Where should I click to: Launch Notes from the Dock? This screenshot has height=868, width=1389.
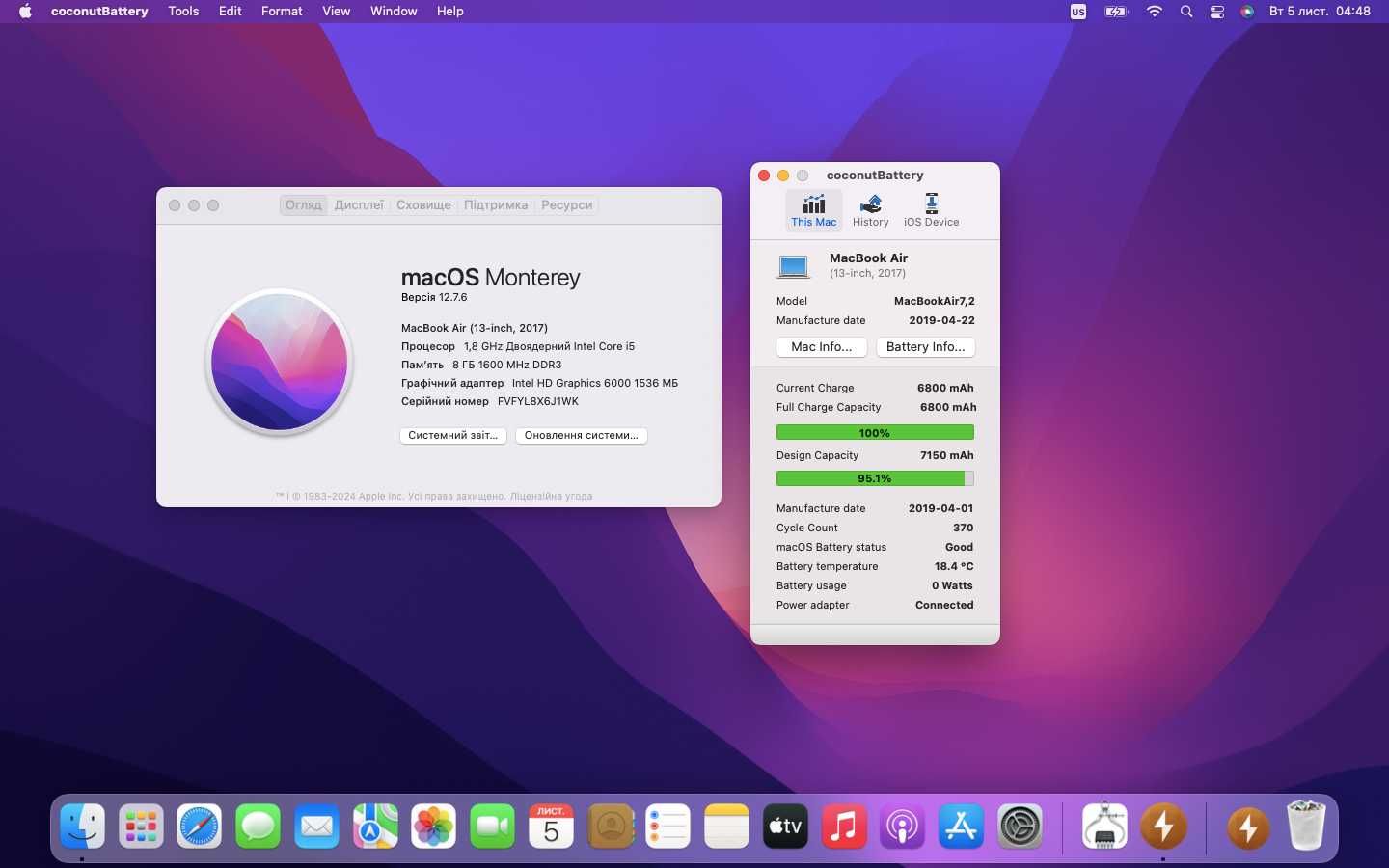(x=726, y=827)
